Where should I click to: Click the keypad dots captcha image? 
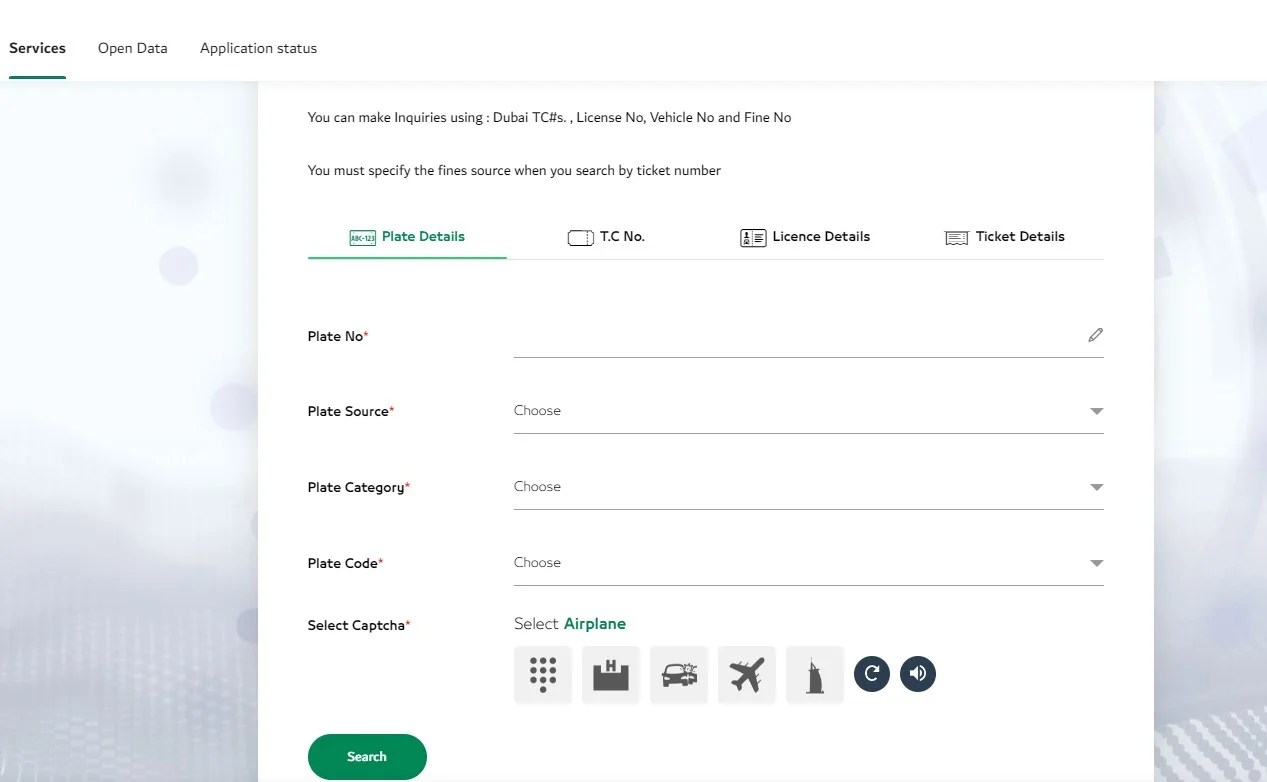[x=542, y=674]
